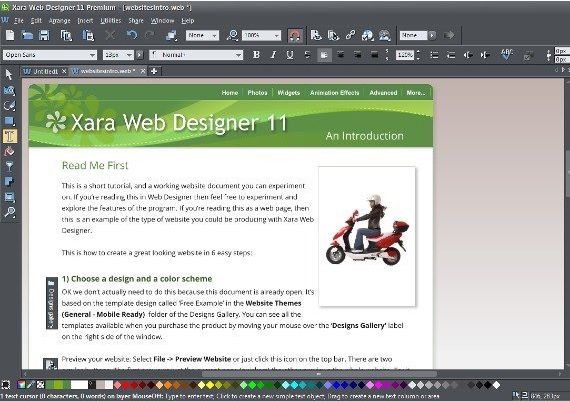Viewport: 570px width, 401px height.
Task: Click the Designs gallery side tab
Action: tap(52, 303)
